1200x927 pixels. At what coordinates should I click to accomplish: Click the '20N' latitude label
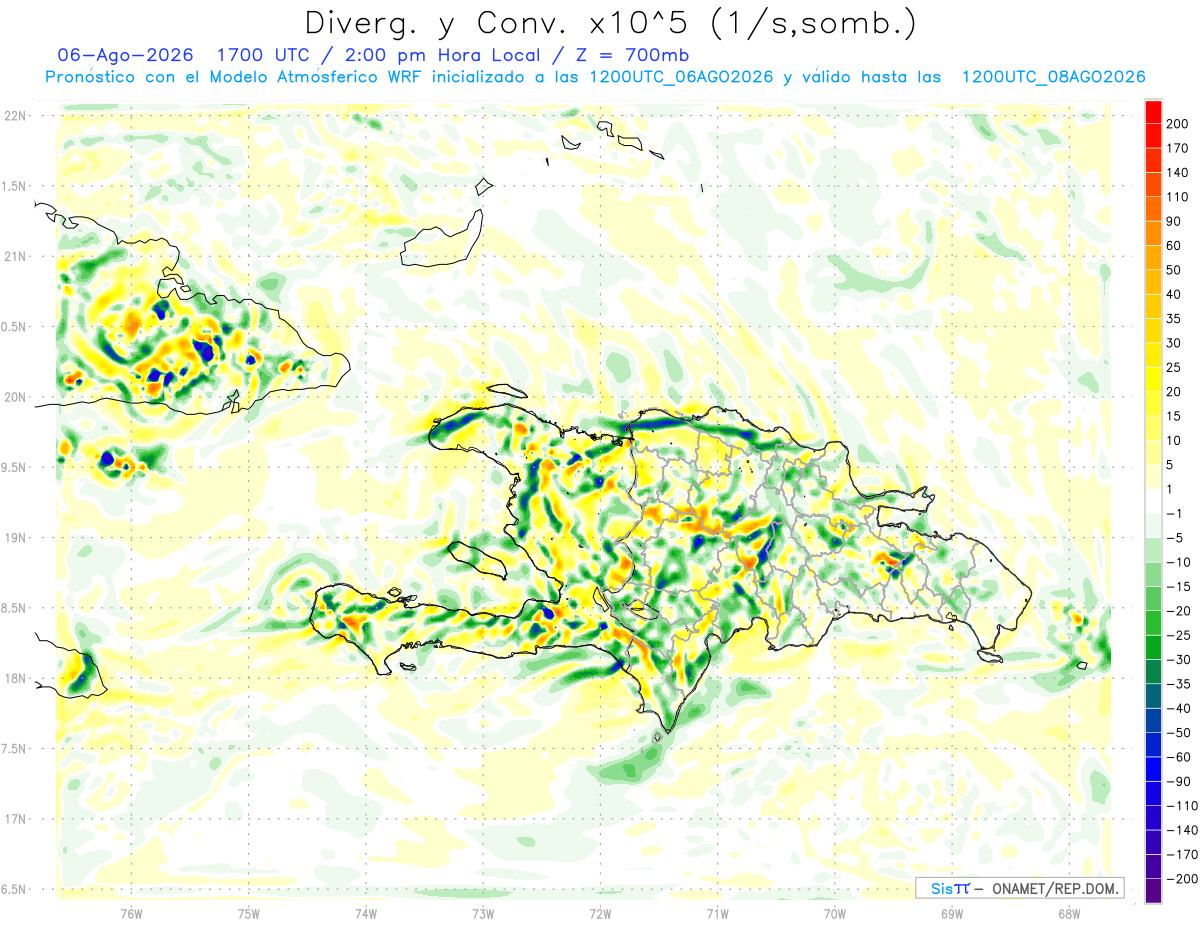click(15, 397)
